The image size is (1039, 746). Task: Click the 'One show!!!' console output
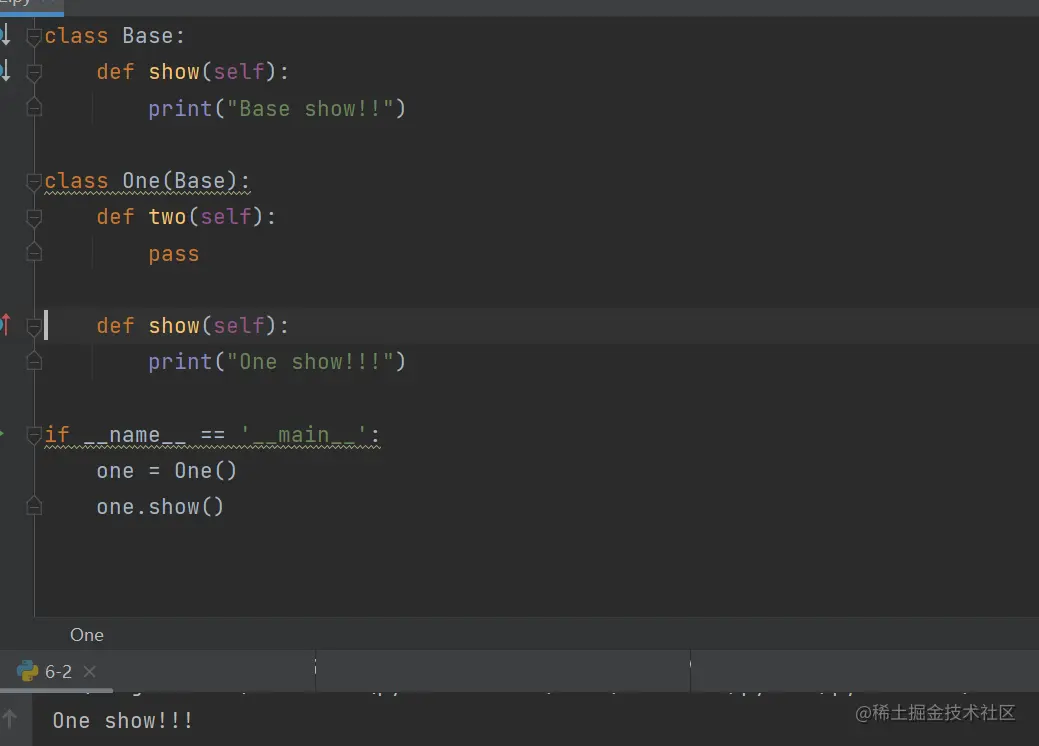coord(123,720)
